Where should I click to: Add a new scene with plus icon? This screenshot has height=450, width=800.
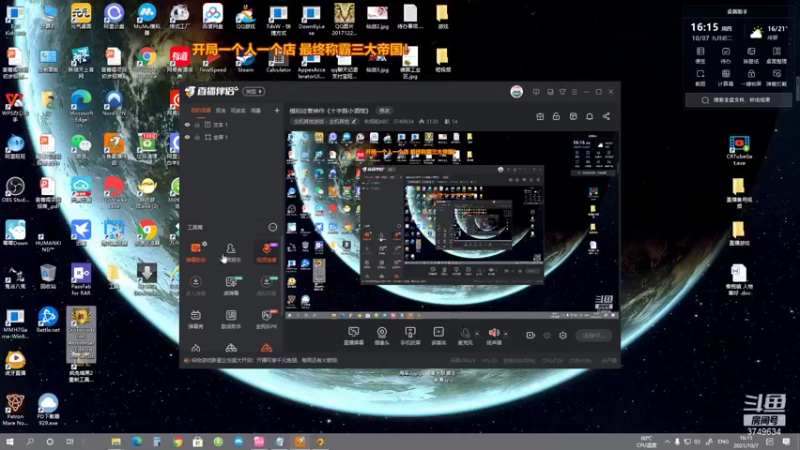[x=277, y=110]
